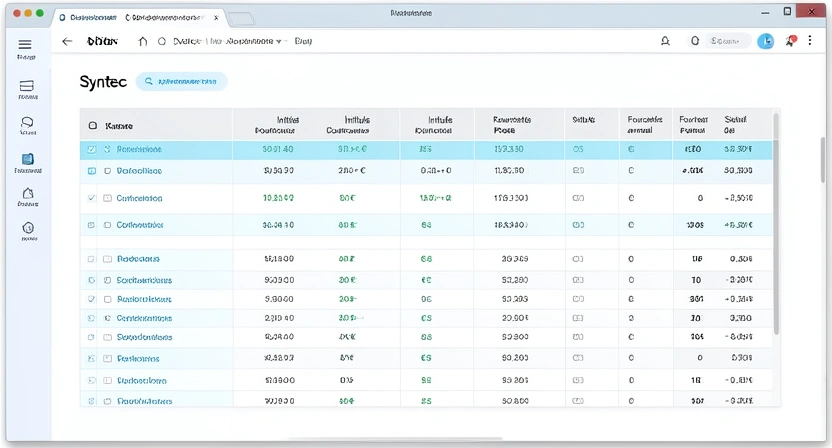Click the search field in the top right

[727, 42]
